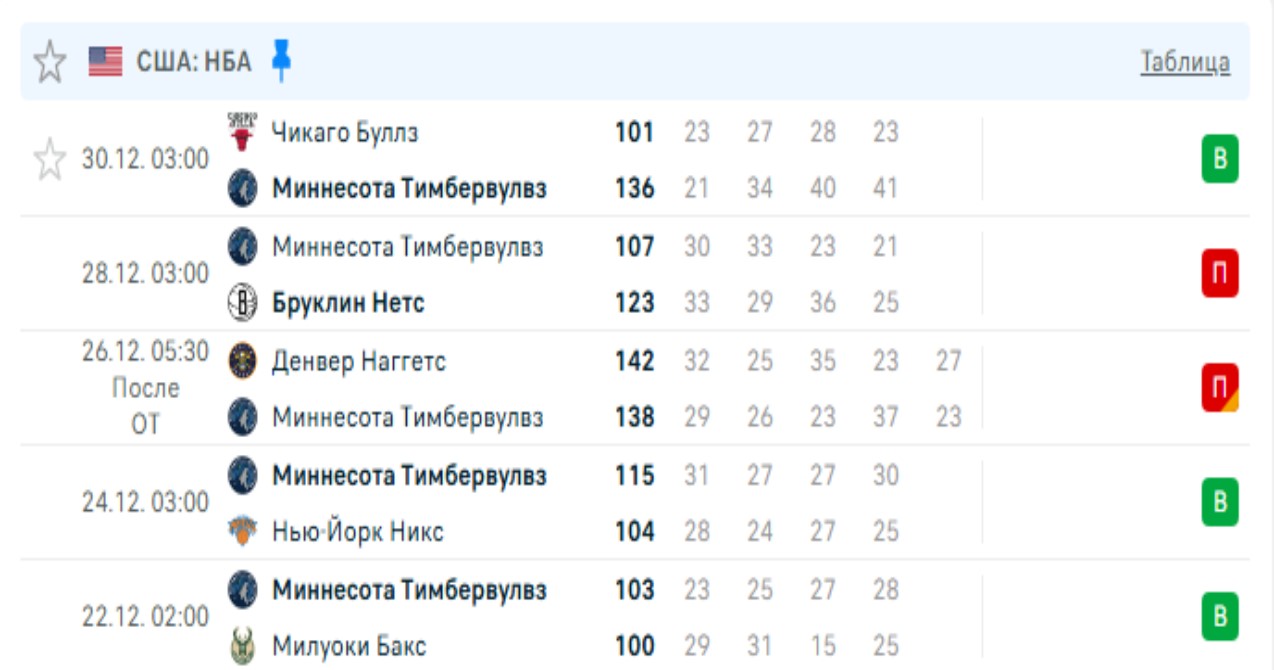Click the Milwaukee Bucks team logo
The height and width of the screenshot is (670, 1274).
click(242, 646)
